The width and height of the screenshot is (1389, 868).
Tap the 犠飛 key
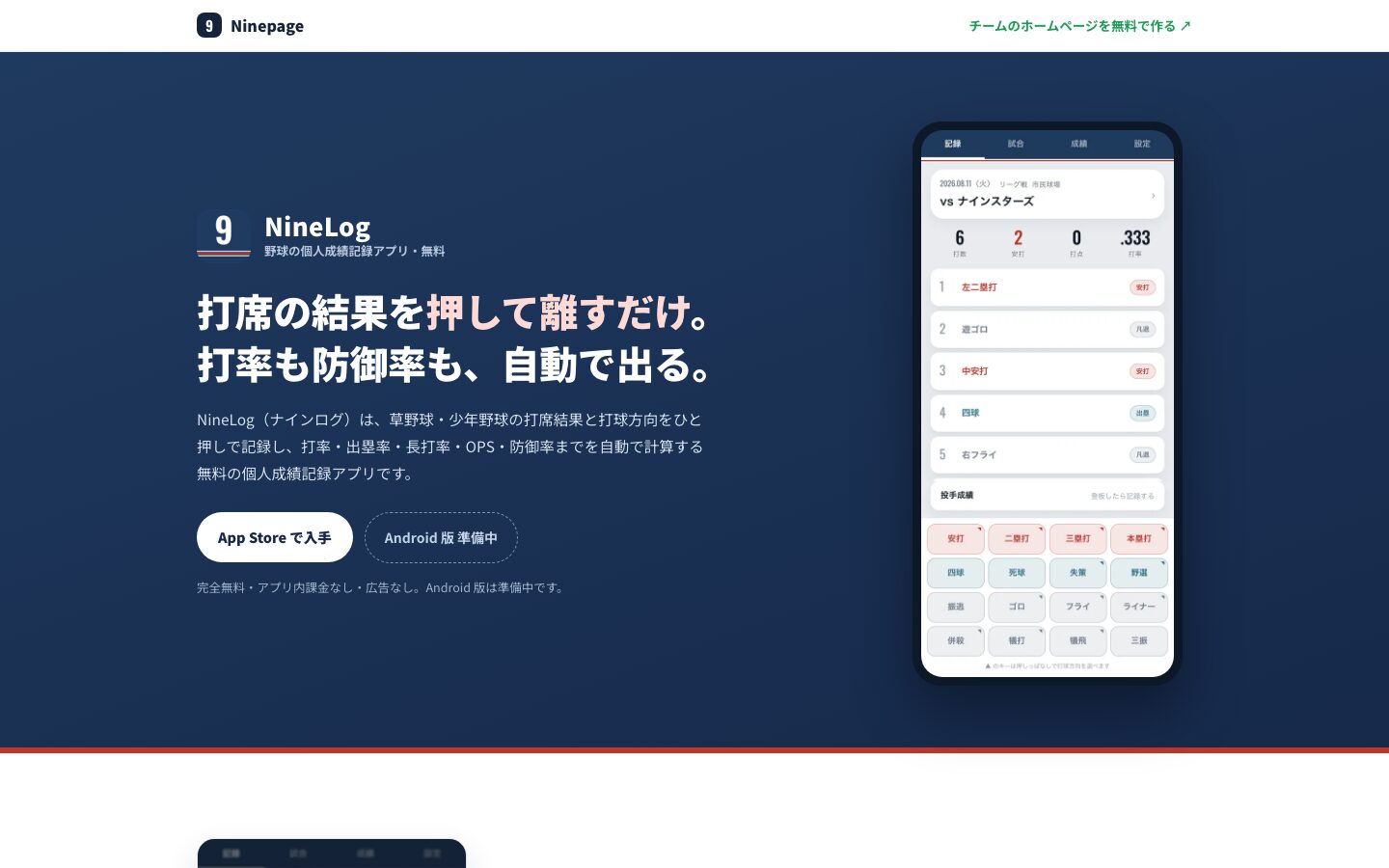pyautogui.click(x=1077, y=640)
